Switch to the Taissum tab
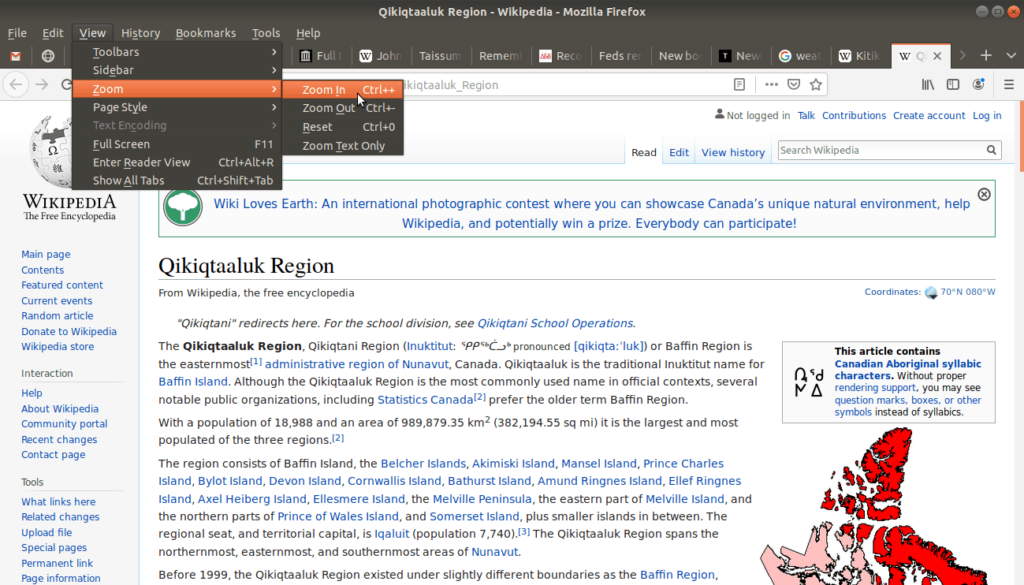 (x=439, y=56)
